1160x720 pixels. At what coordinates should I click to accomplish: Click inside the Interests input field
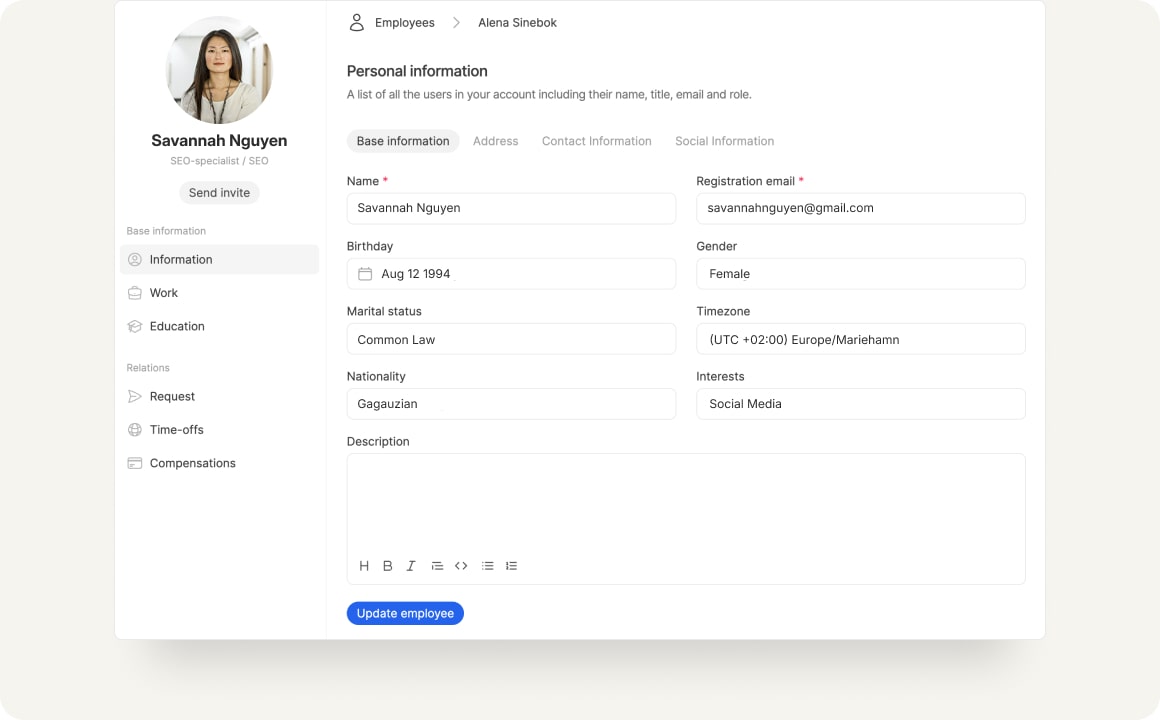point(860,403)
